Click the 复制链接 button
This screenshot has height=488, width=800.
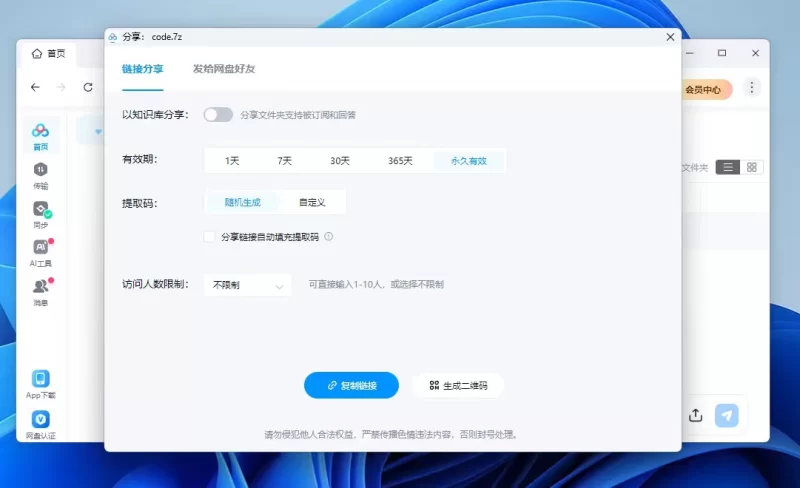coord(352,385)
